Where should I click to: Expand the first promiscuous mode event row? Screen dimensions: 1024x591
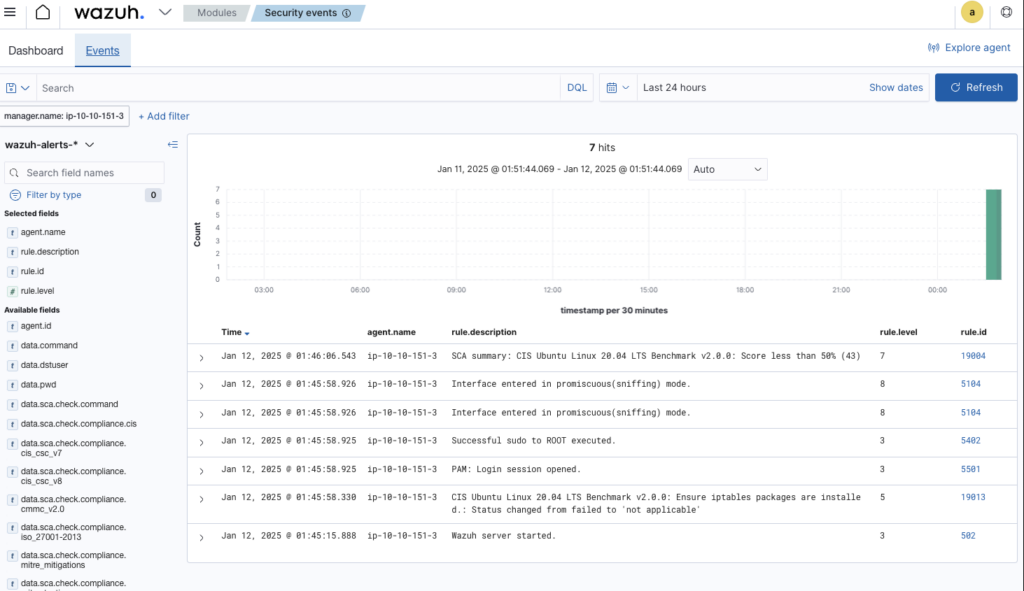[201, 386]
